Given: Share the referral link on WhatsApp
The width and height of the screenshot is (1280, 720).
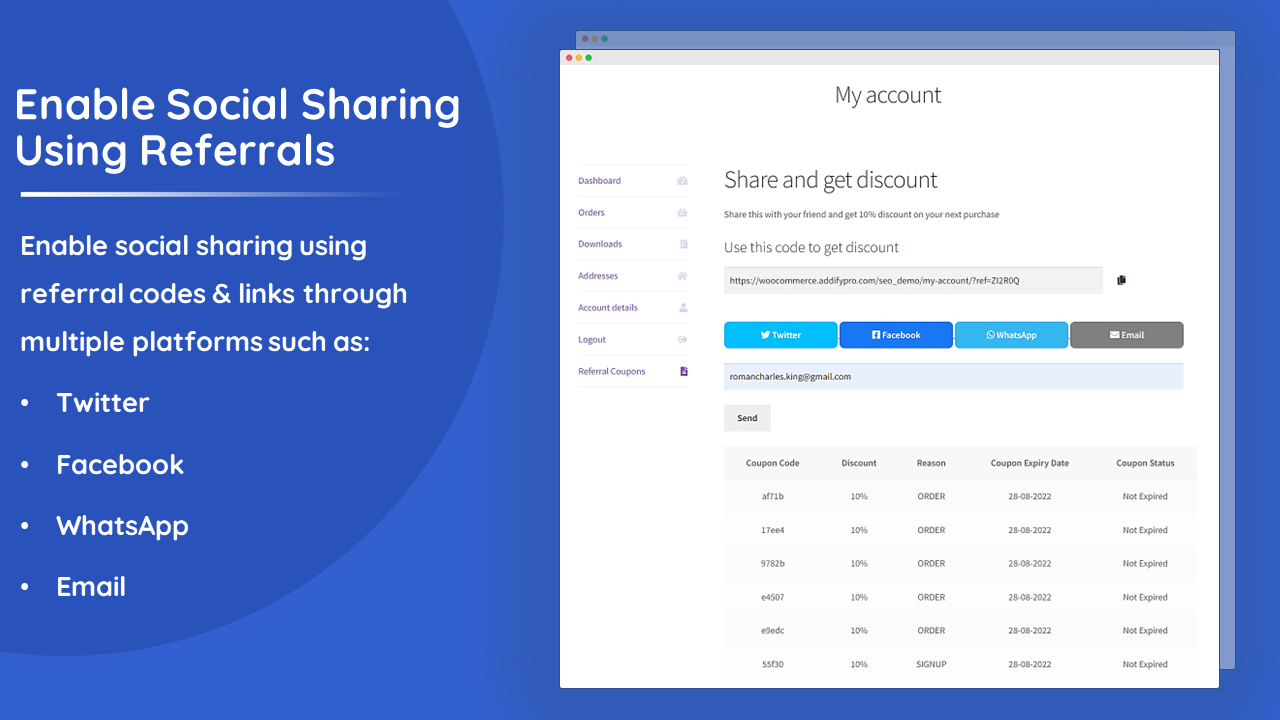Looking at the screenshot, I should coord(1011,335).
